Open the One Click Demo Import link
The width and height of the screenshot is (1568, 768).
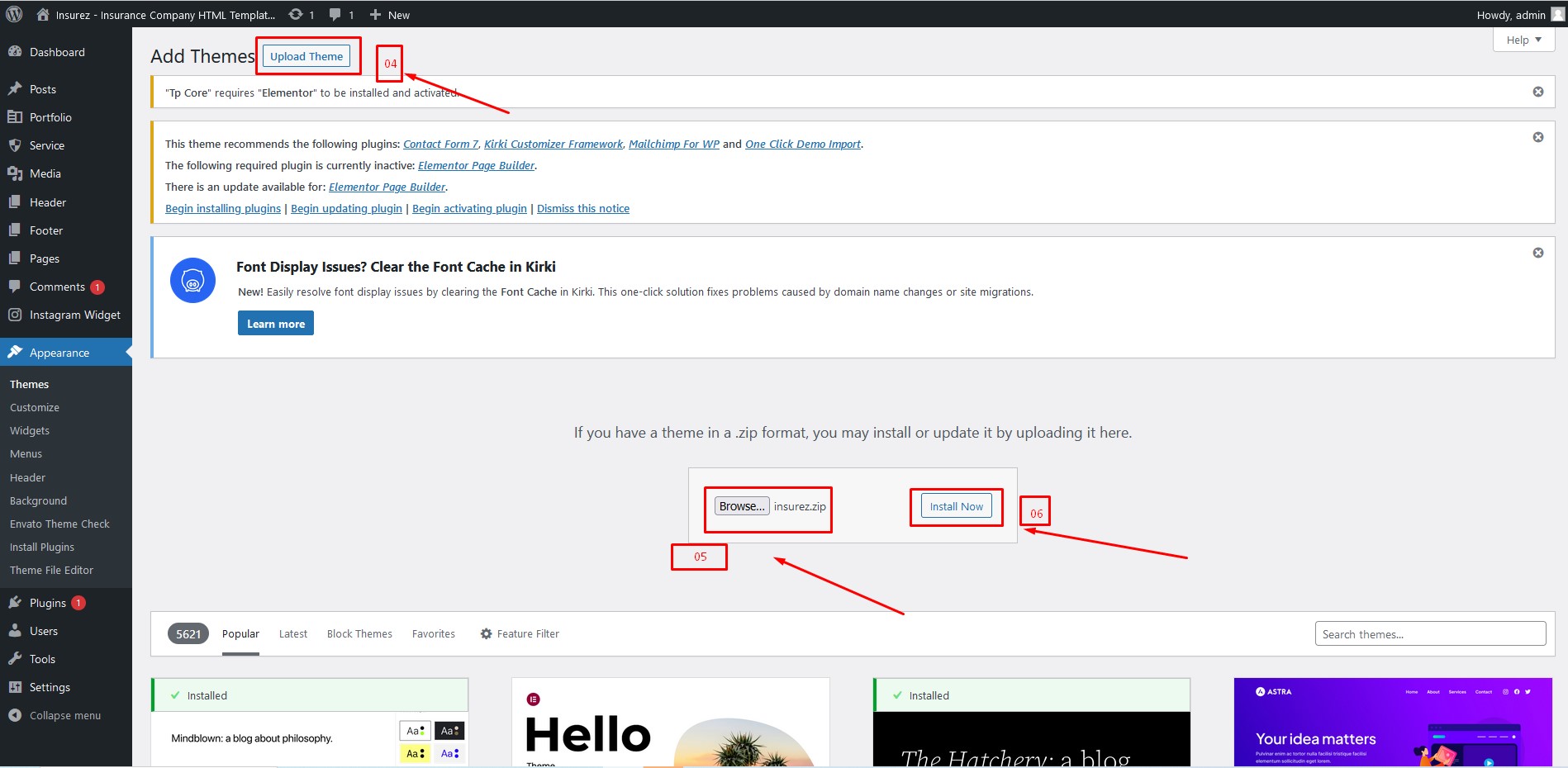point(803,144)
